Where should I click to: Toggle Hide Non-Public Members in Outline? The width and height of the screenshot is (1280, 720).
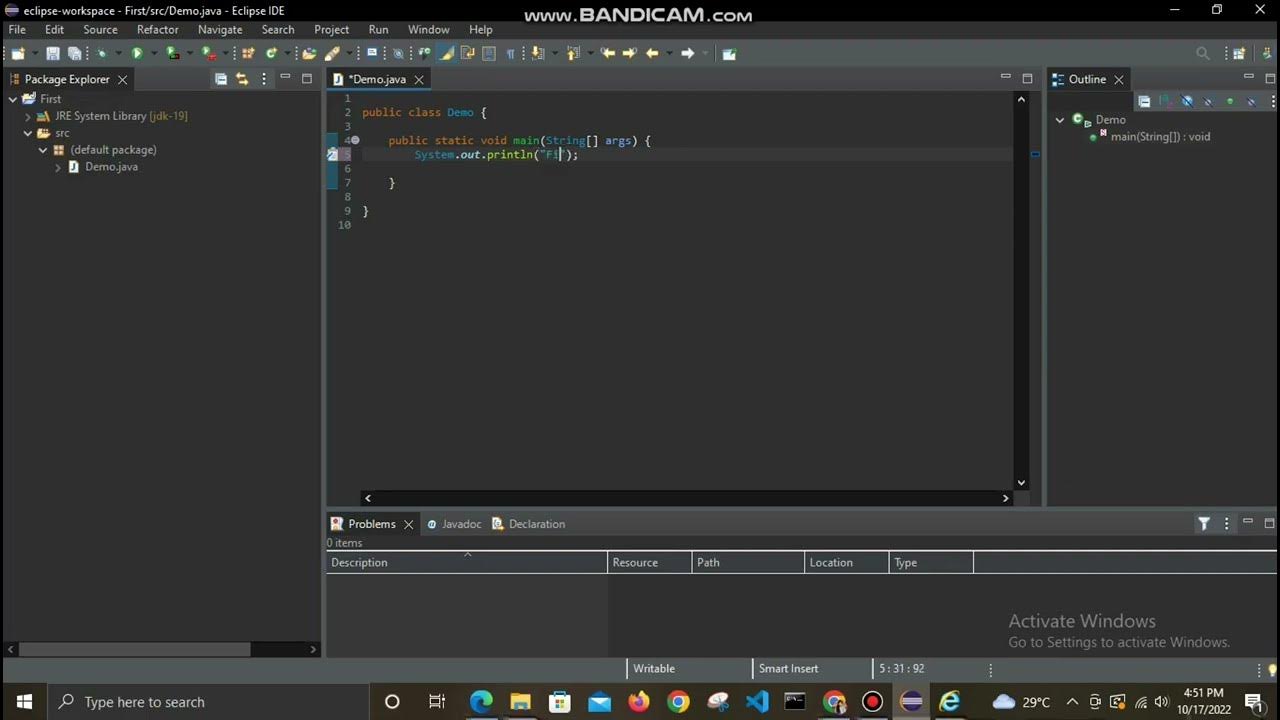click(x=1230, y=101)
